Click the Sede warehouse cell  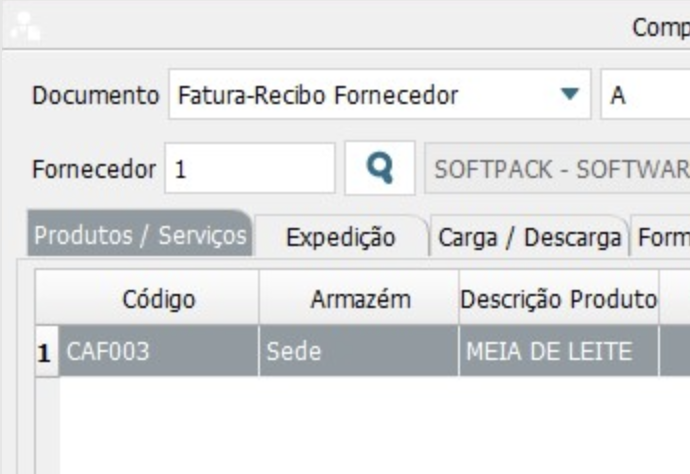(359, 351)
